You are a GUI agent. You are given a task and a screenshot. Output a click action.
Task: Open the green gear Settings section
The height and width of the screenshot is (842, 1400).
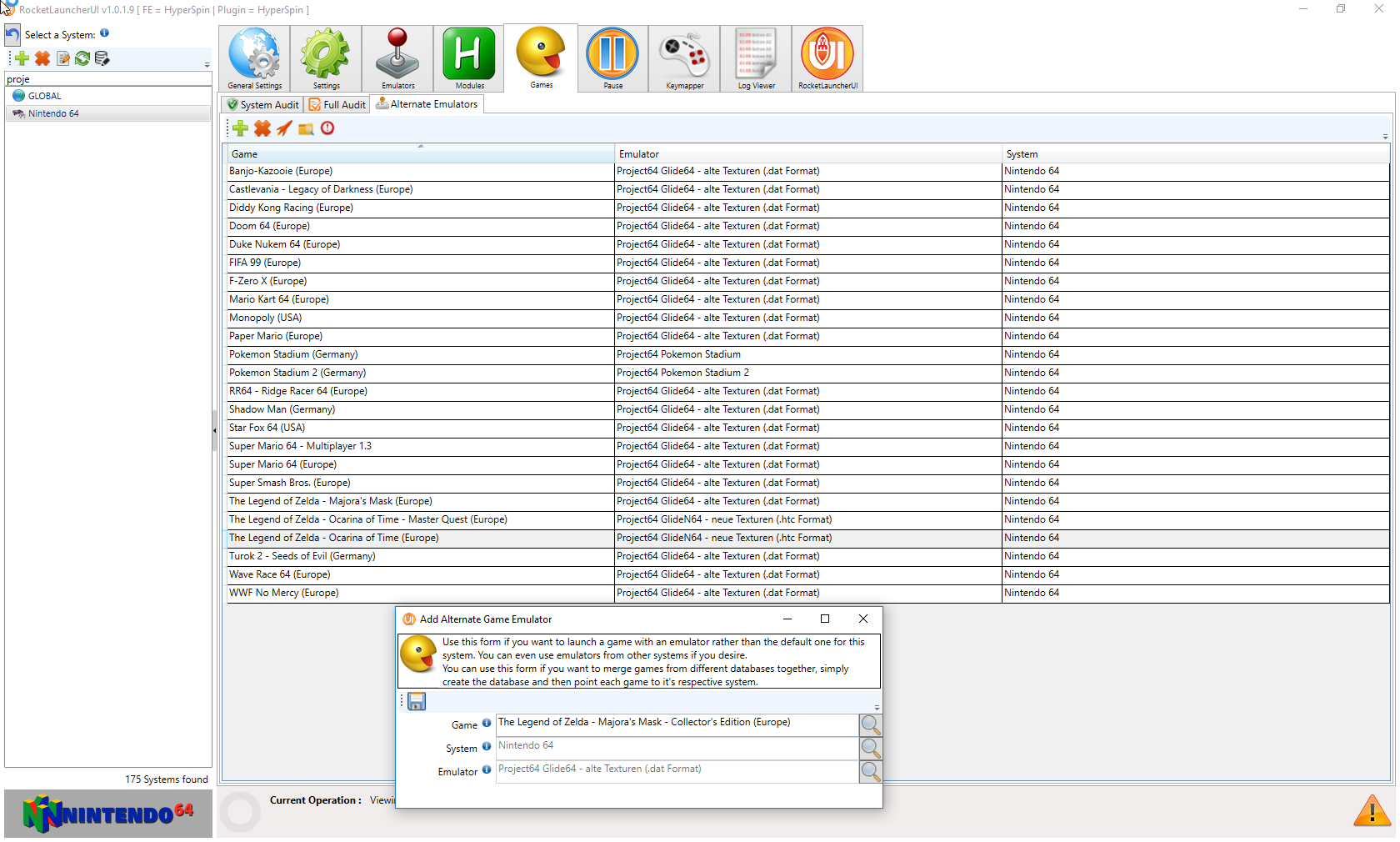click(x=326, y=58)
